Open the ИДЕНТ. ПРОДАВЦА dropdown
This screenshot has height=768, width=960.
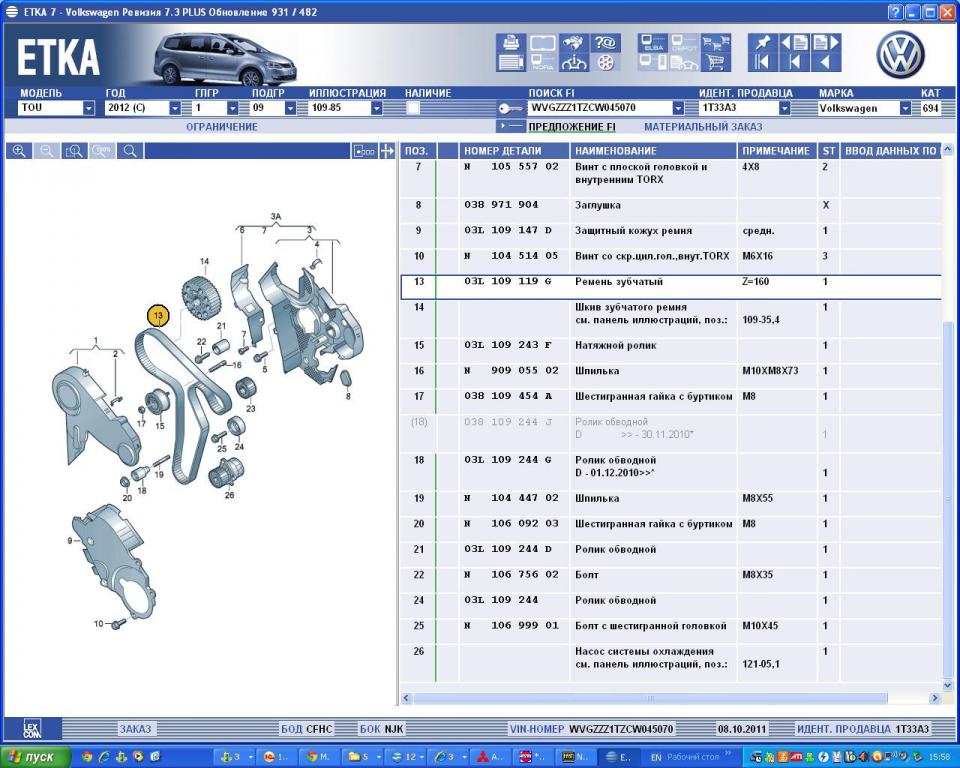point(784,108)
